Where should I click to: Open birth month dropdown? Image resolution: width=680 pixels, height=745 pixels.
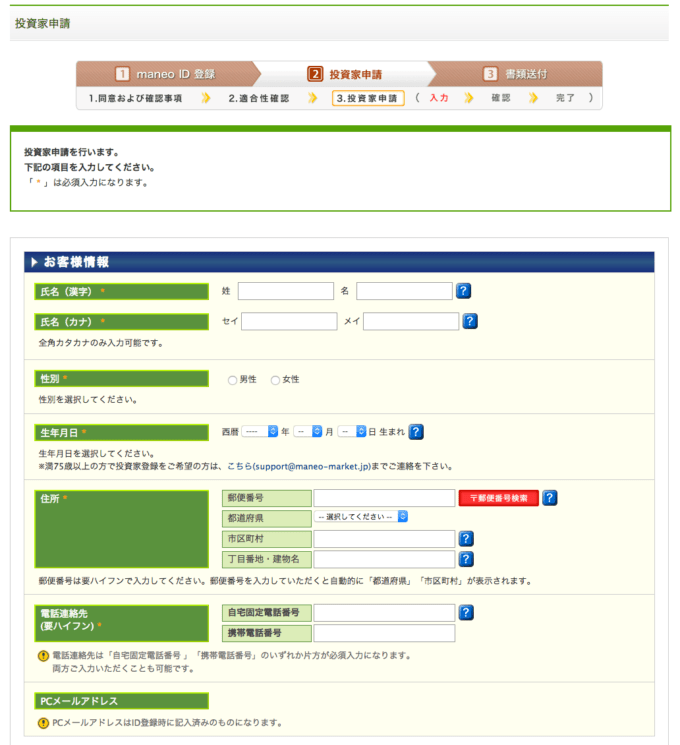pos(308,431)
